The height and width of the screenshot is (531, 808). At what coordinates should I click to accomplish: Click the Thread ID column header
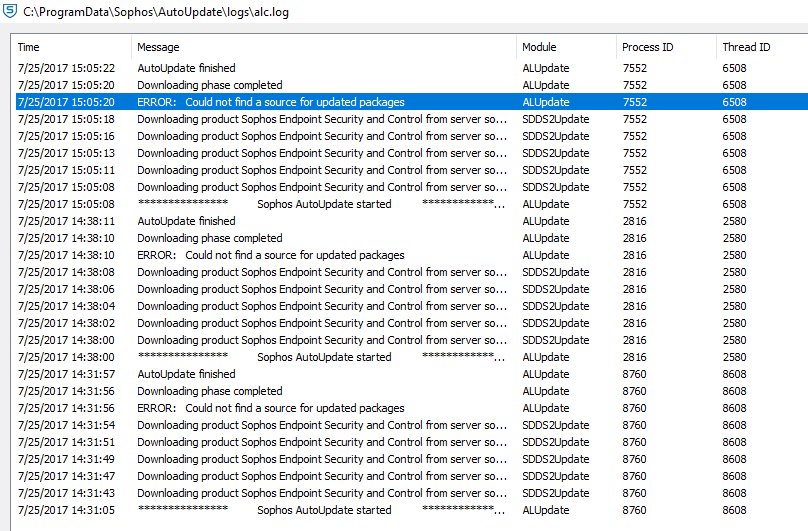762,47
